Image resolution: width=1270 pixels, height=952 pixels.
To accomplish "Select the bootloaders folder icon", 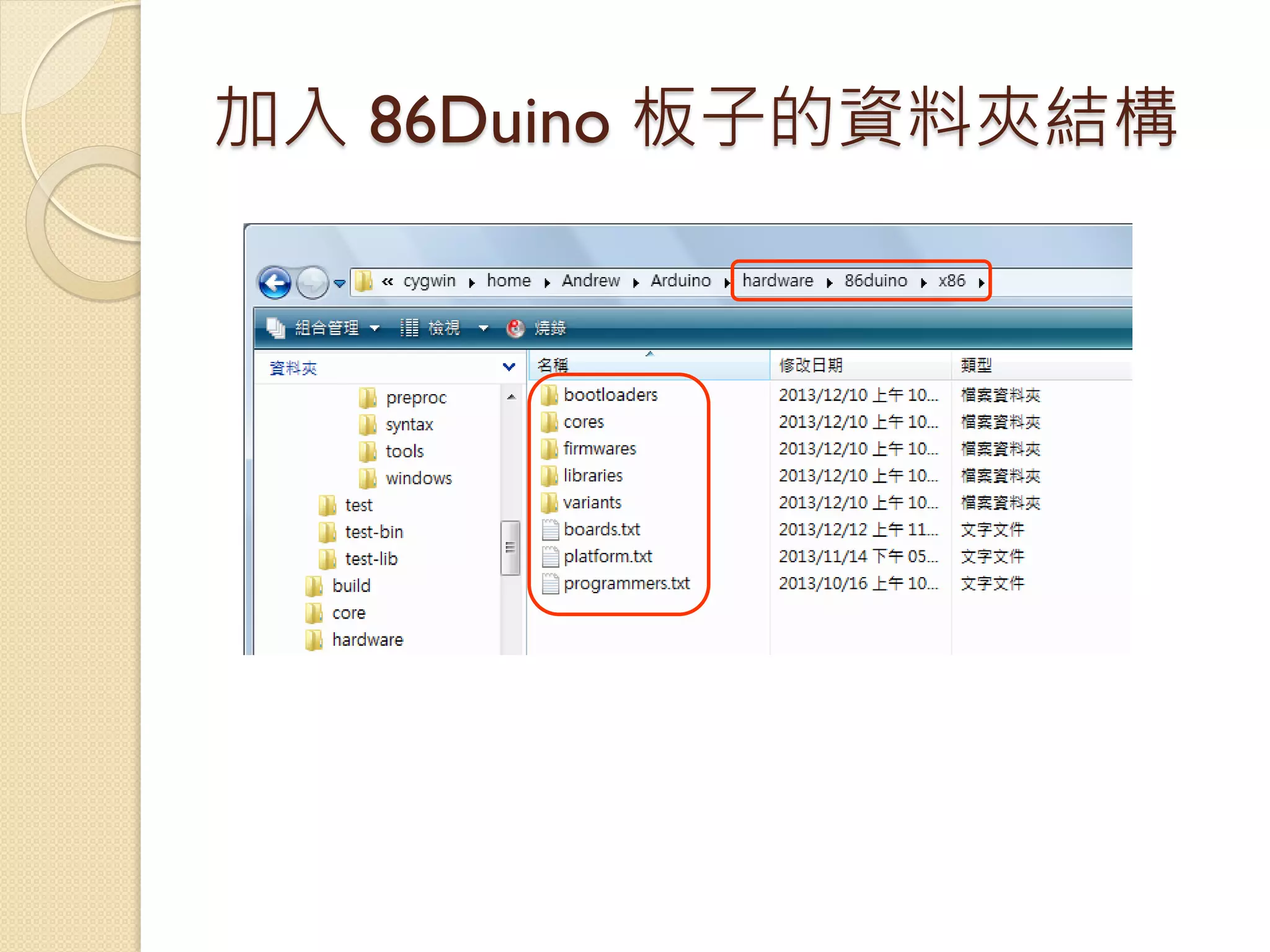I will [549, 395].
